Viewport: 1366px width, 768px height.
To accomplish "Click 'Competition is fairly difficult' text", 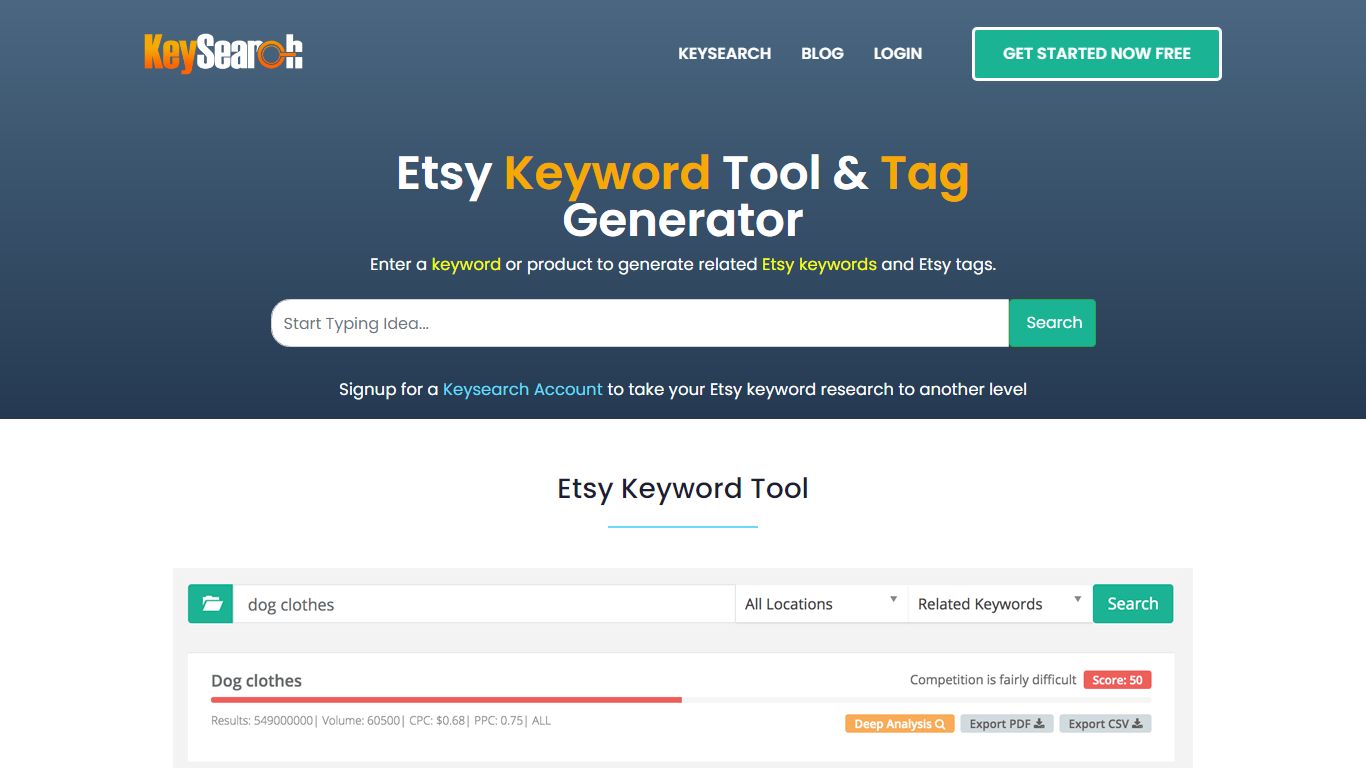I will tap(993, 680).
